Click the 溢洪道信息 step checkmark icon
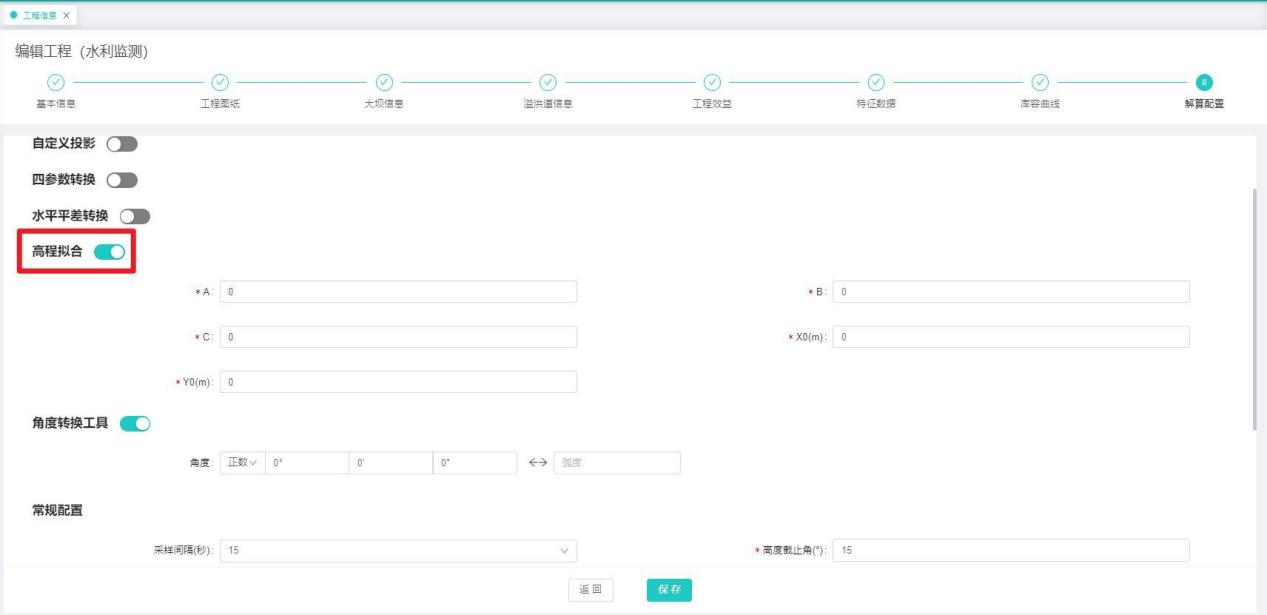This screenshot has width=1267, height=615. coord(548,82)
